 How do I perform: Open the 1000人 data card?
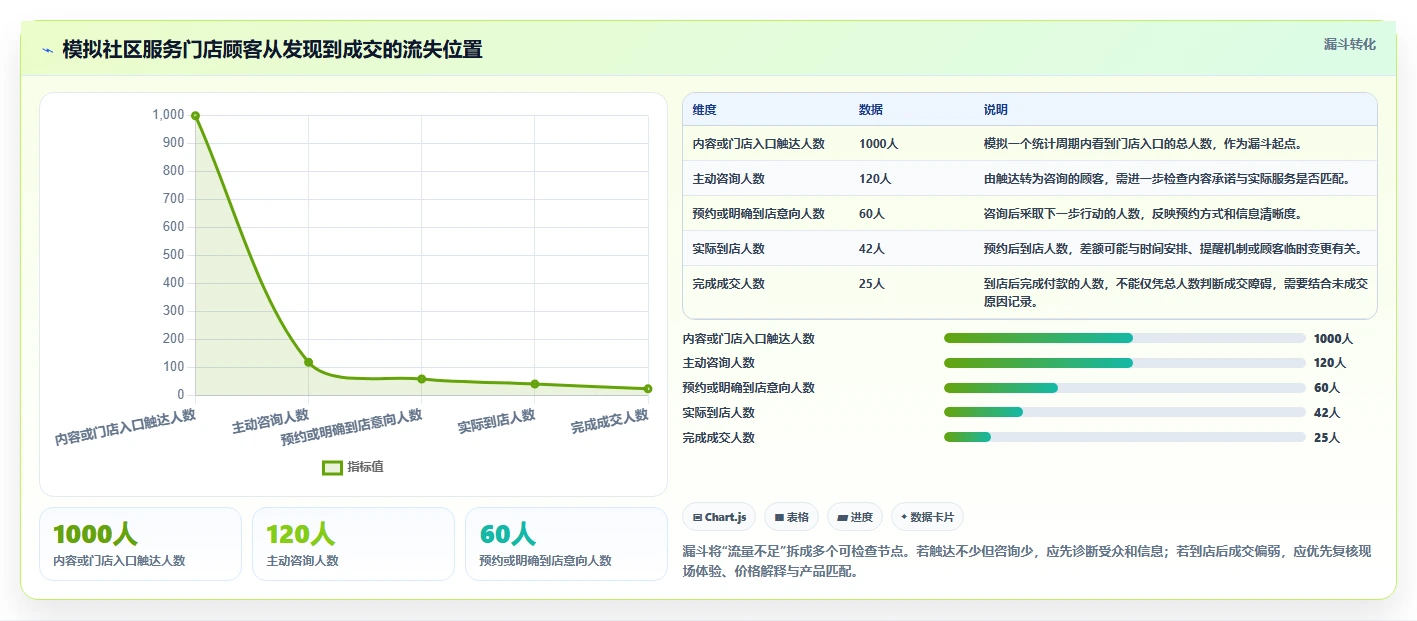[140, 544]
